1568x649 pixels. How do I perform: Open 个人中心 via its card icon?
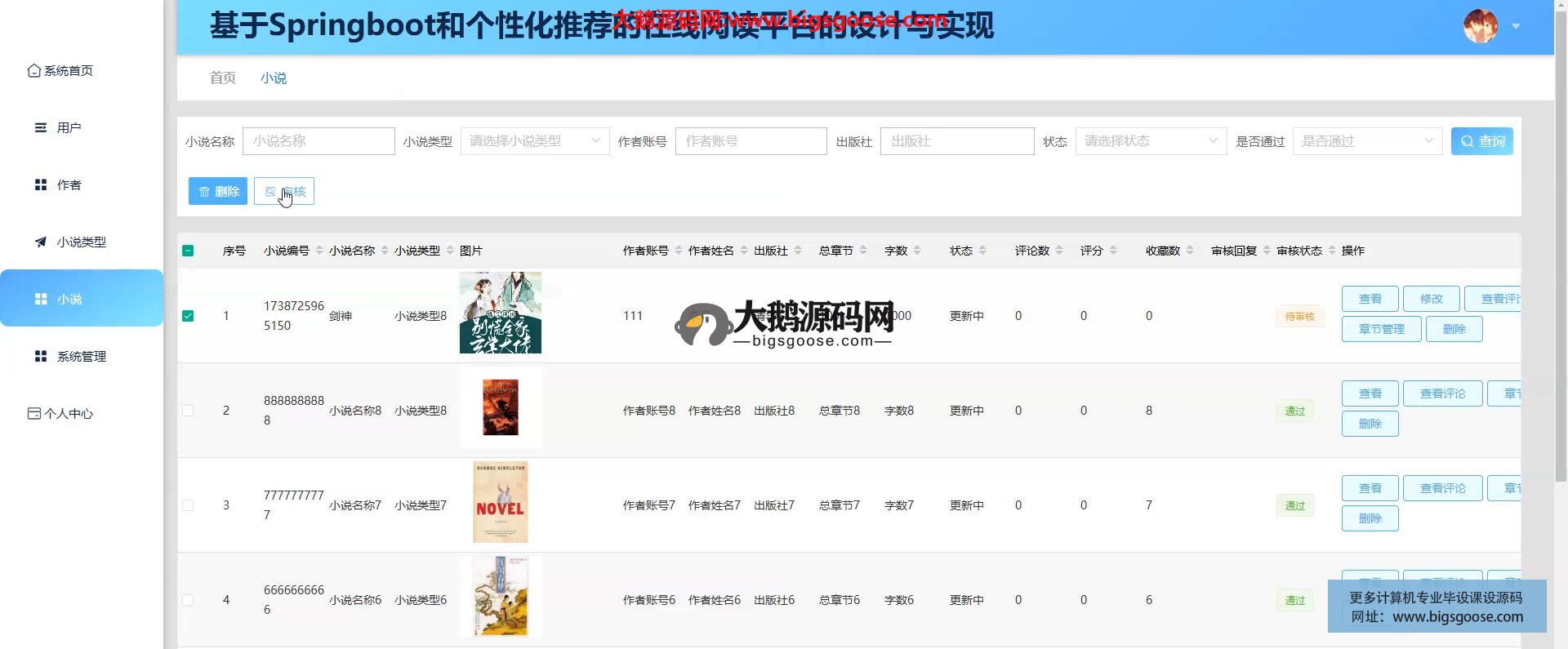coord(33,414)
